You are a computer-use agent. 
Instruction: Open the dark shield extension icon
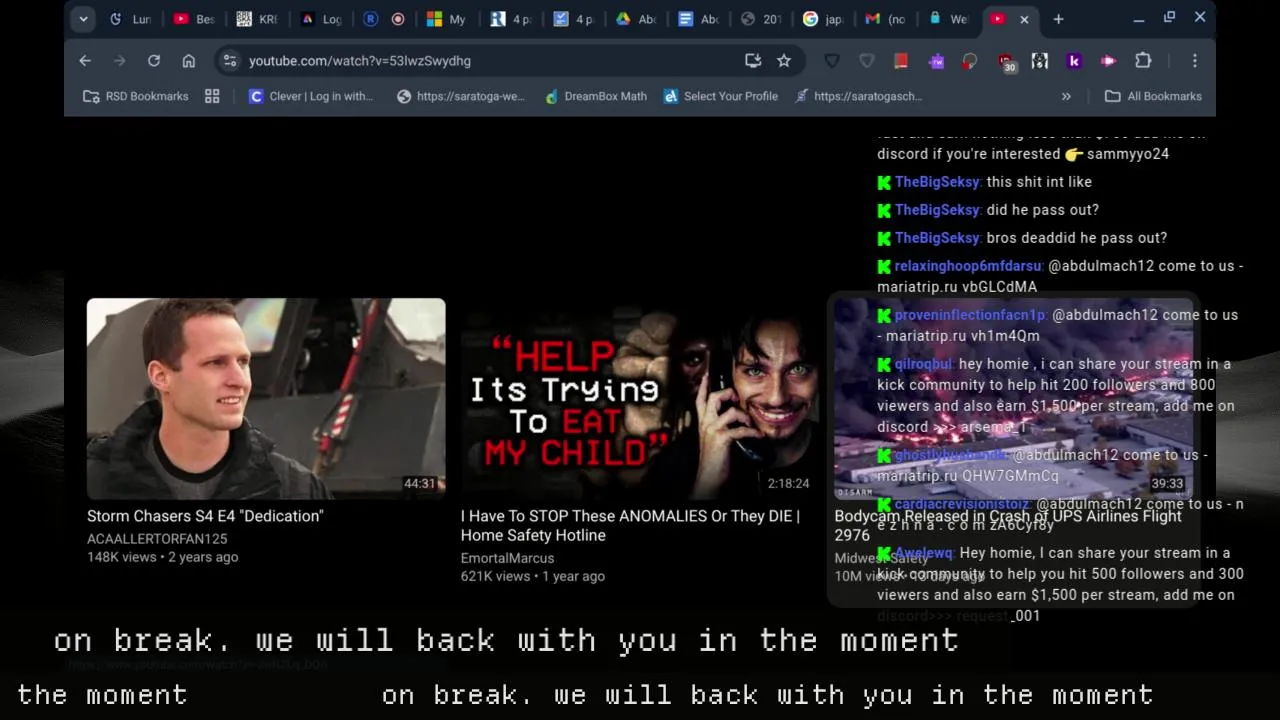tap(832, 61)
